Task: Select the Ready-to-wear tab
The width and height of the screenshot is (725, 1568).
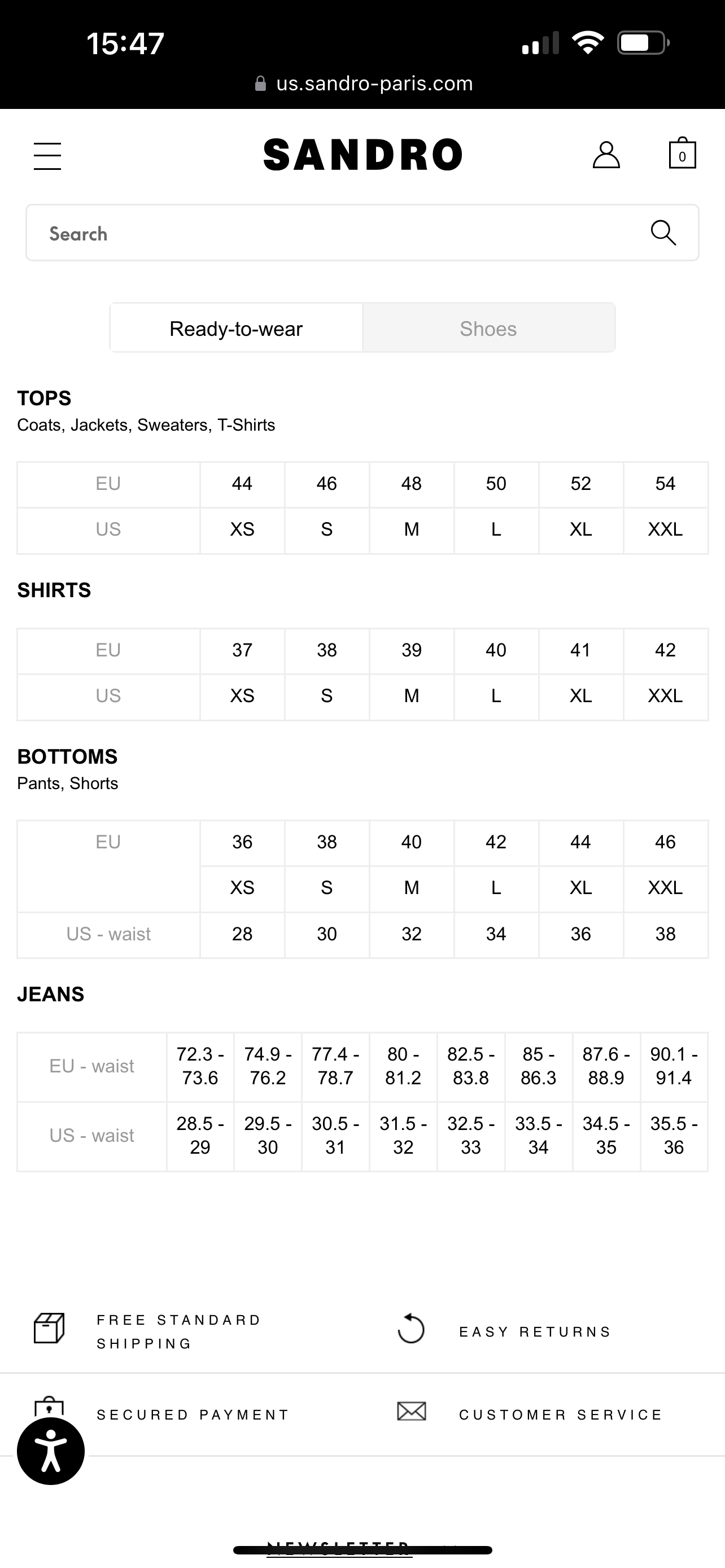Action: point(236,328)
